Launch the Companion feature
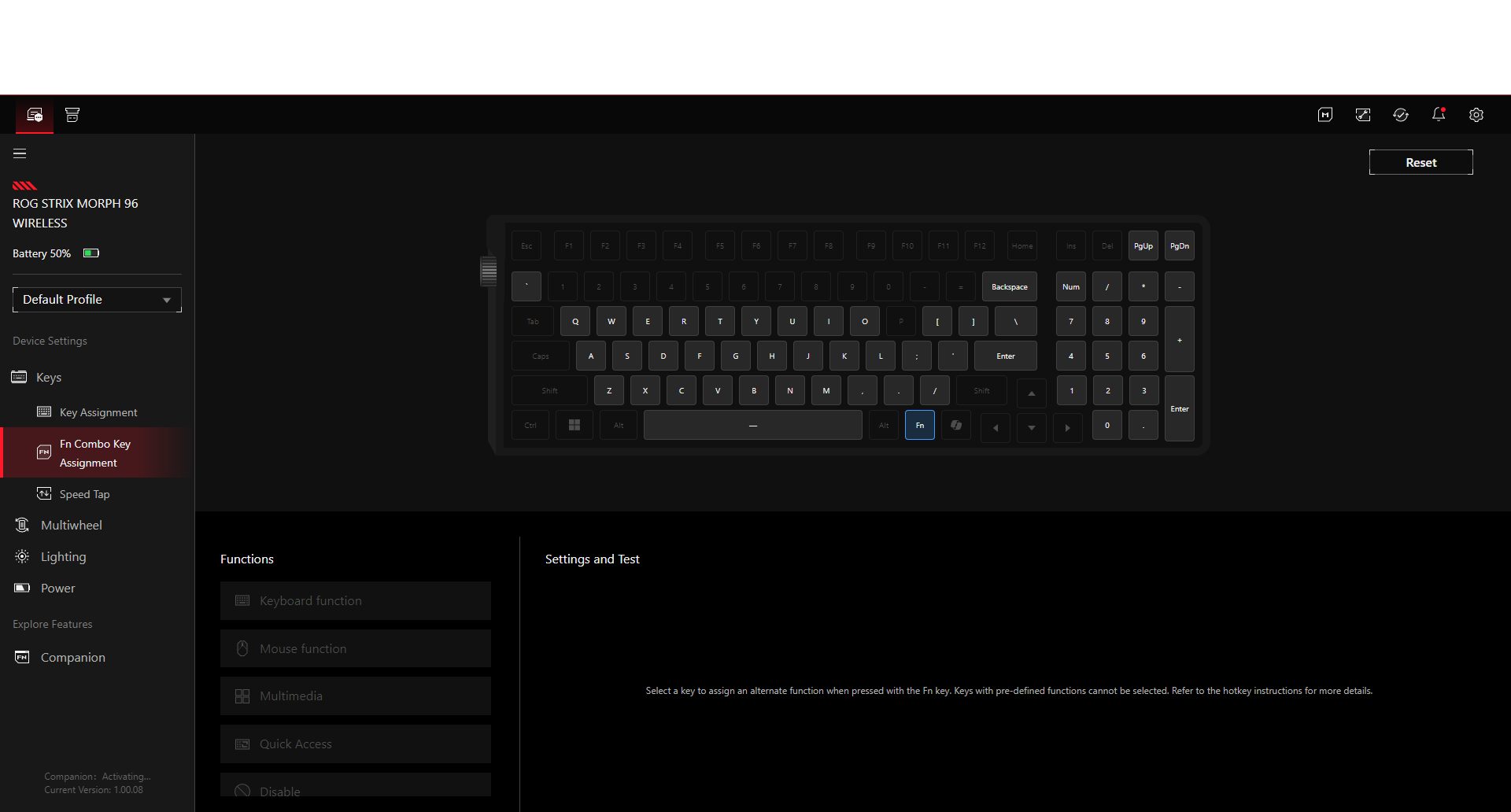The width and height of the screenshot is (1511, 812). (72, 657)
